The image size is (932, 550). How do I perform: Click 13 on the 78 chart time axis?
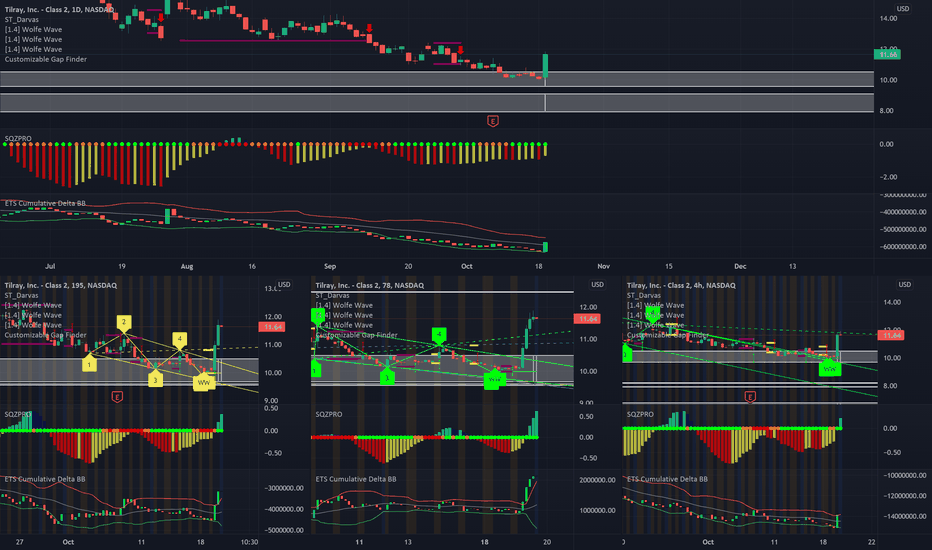tap(408, 542)
